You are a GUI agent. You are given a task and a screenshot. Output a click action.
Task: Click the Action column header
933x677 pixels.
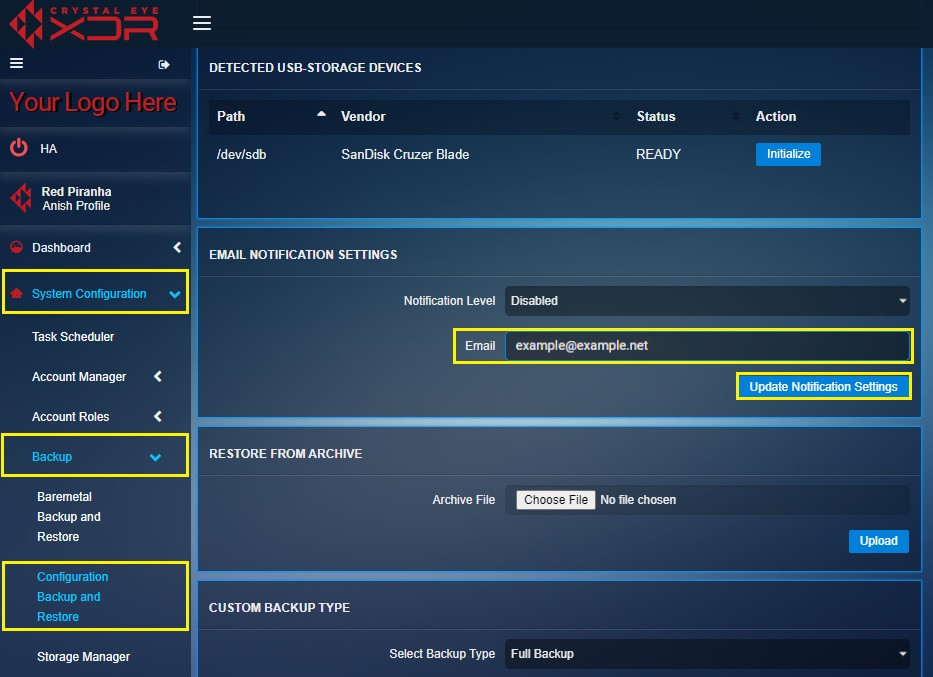775,117
